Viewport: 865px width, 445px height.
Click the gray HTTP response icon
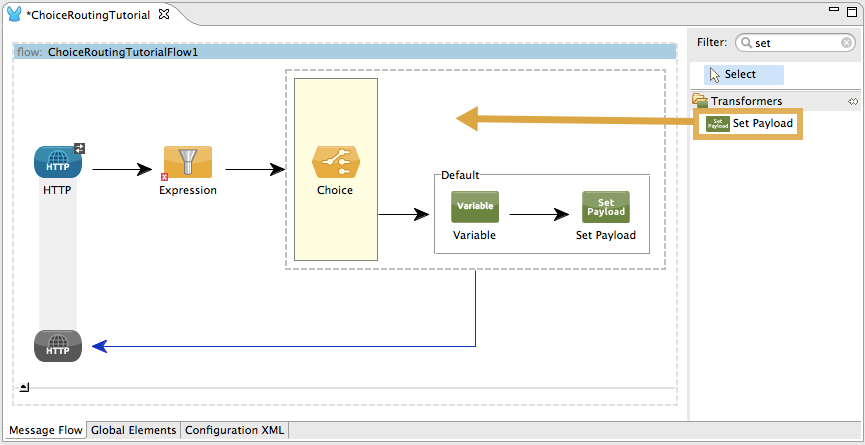58,346
